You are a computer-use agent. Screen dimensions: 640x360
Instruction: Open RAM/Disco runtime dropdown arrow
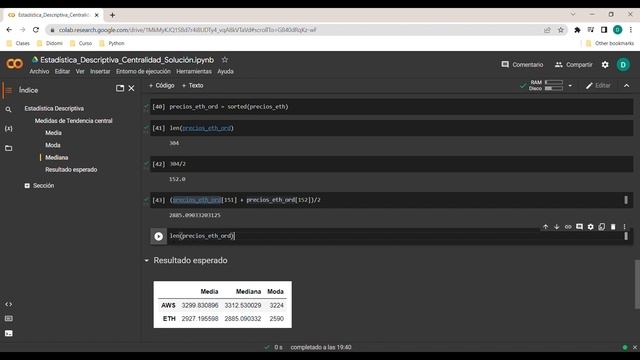570,86
